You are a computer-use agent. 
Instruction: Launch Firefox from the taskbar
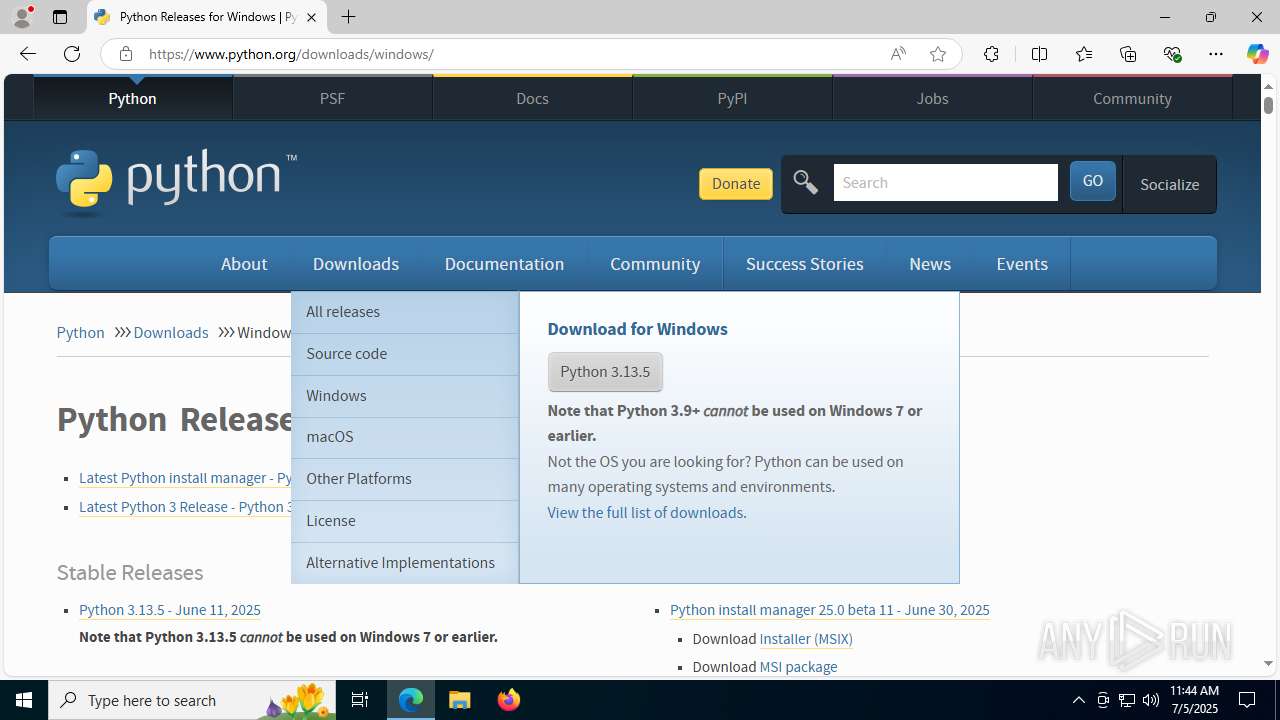(x=508, y=700)
